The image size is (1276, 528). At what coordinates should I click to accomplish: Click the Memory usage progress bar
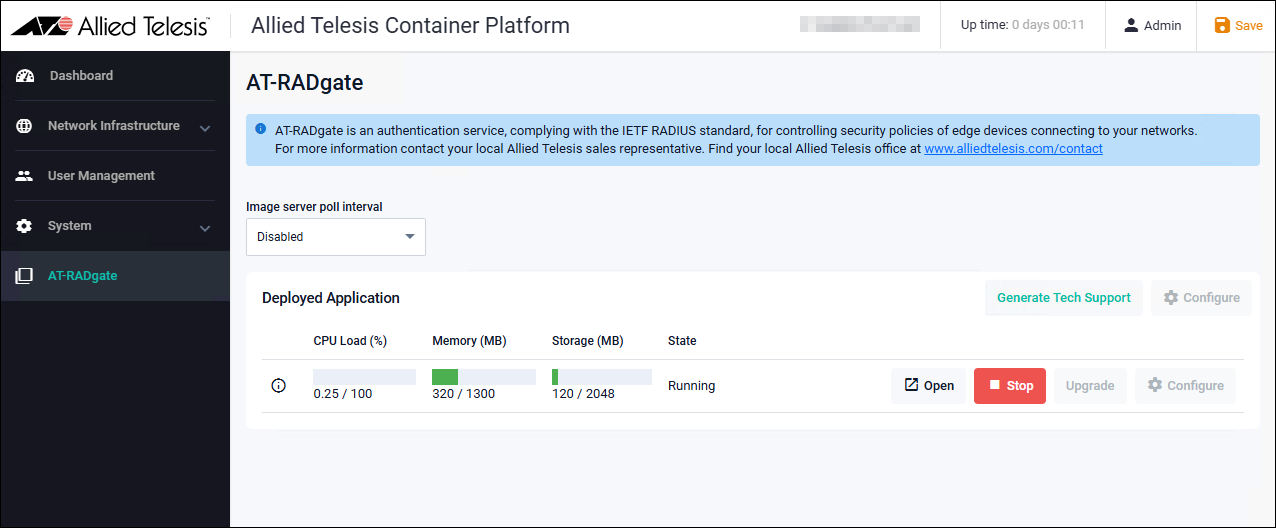click(x=483, y=377)
